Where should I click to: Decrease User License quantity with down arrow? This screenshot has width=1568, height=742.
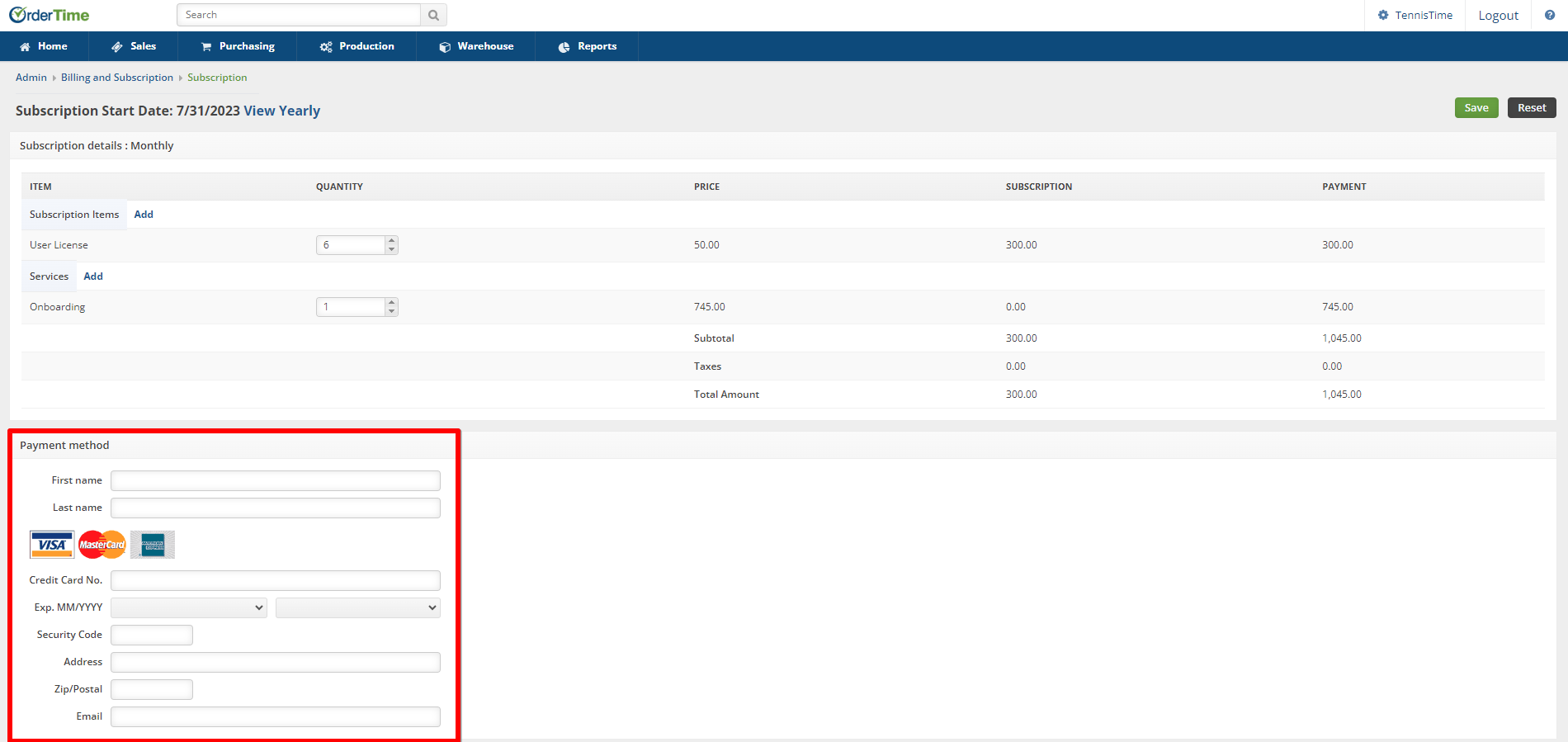[x=391, y=249]
